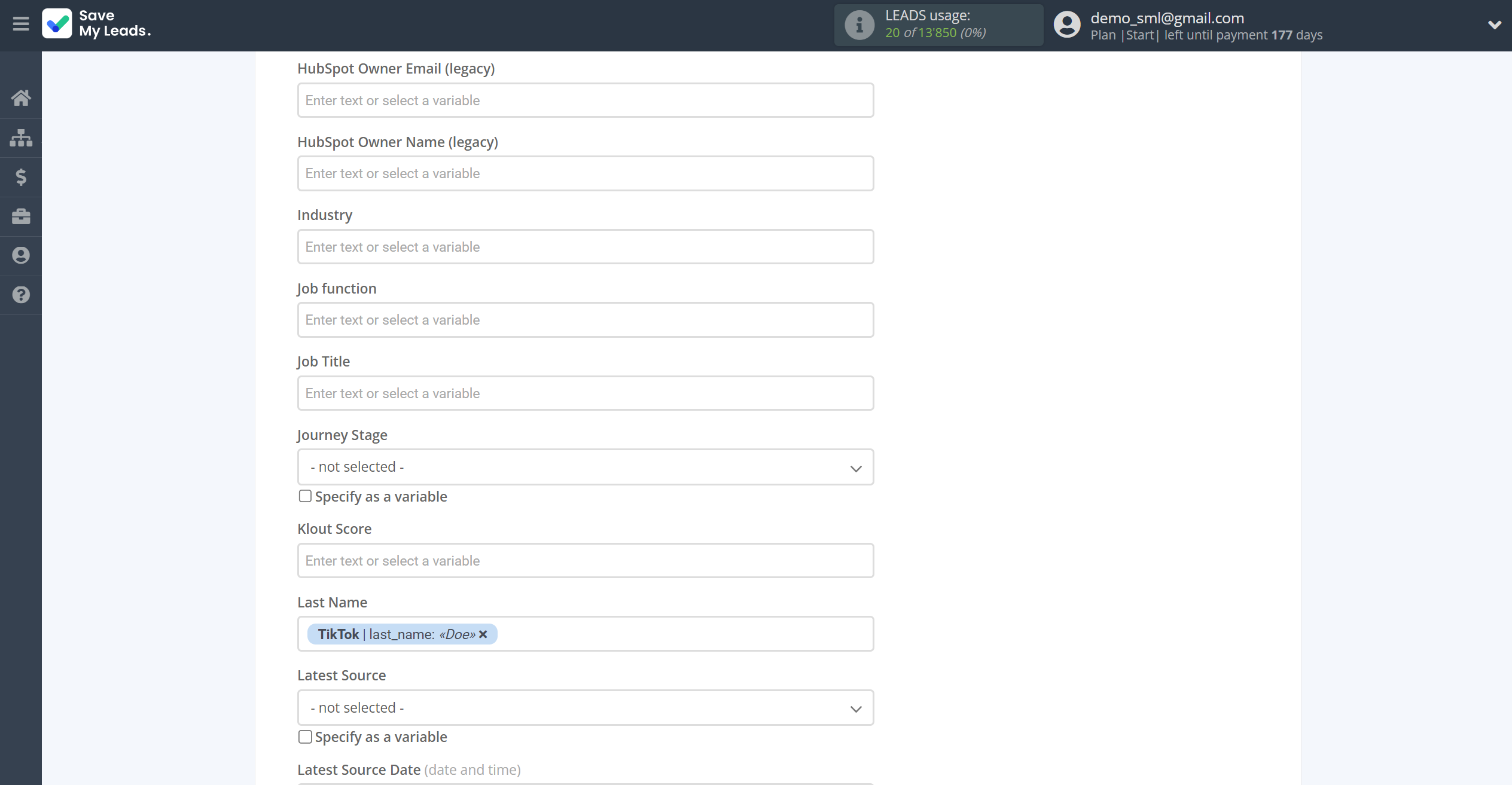
Task: Click the plan days remaining text
Action: click(1206, 35)
